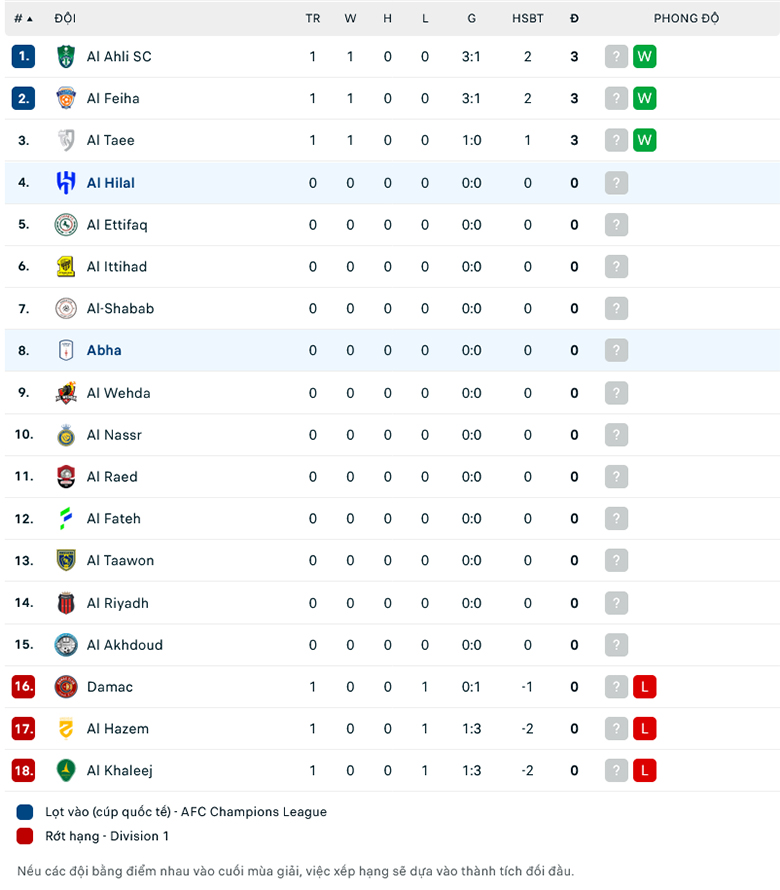This screenshot has height=890, width=780.
Task: Click the blue AFC Champions League legend swatch
Action: [25, 812]
